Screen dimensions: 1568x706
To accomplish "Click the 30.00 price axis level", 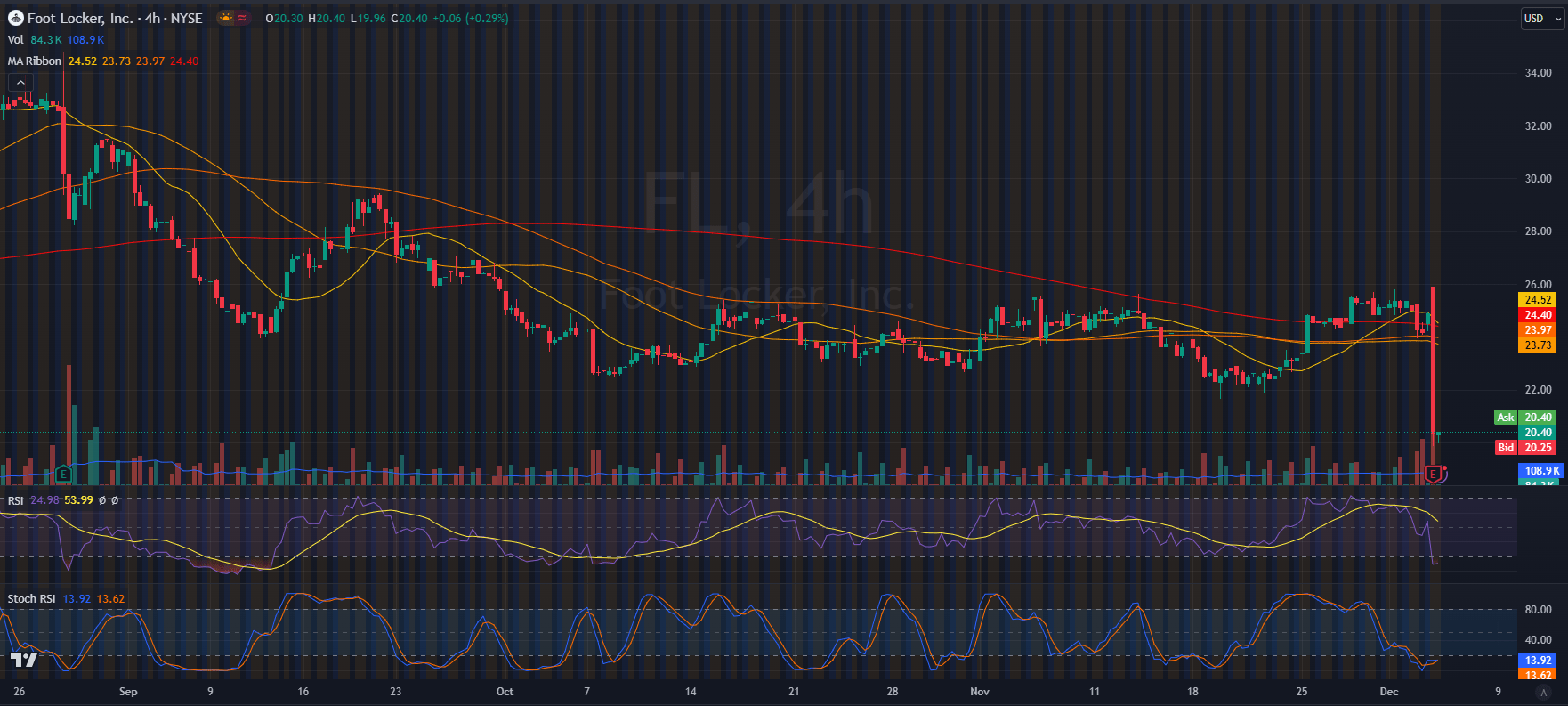I will [1538, 178].
